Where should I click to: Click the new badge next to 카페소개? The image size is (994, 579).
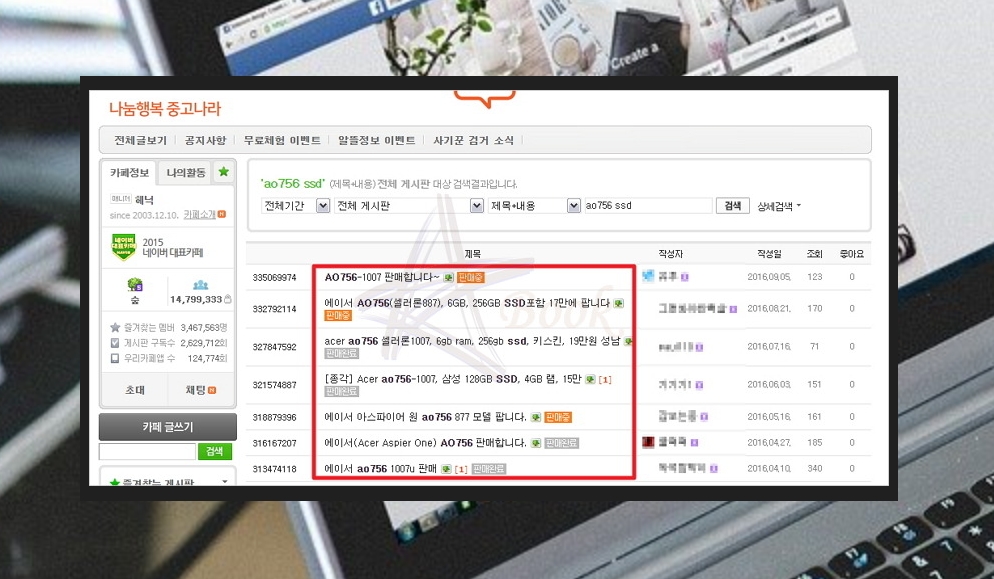pos(222,214)
